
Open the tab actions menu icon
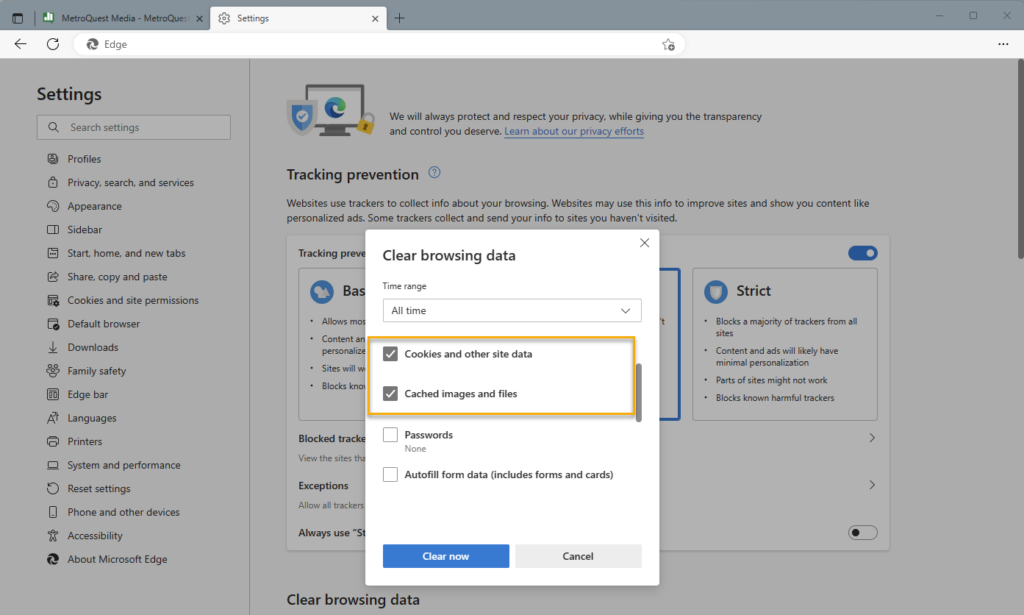pos(17,18)
